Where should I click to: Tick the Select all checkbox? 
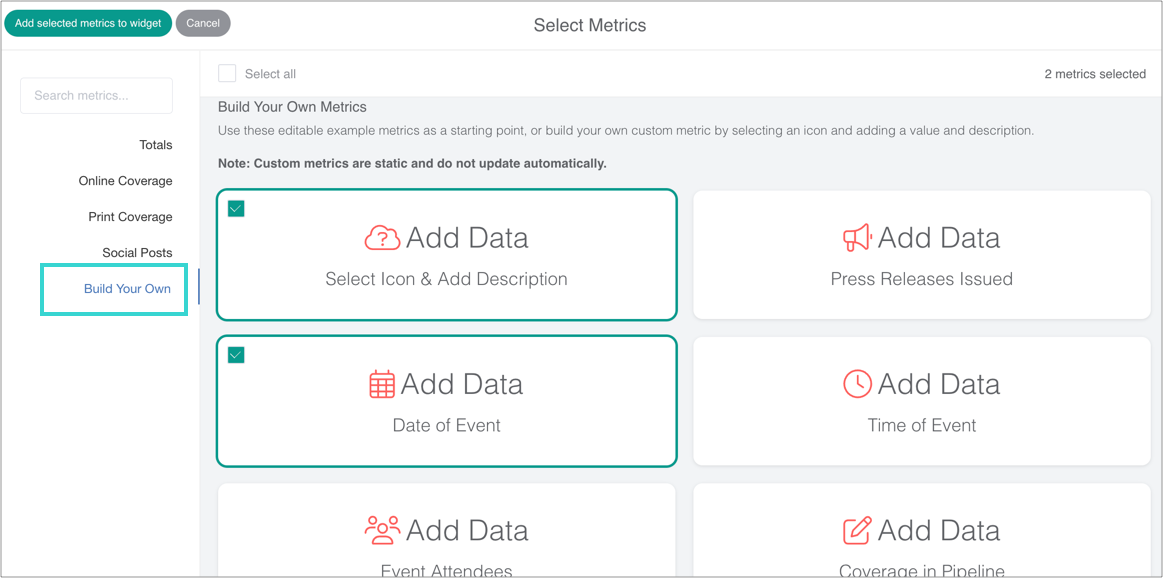(x=228, y=73)
